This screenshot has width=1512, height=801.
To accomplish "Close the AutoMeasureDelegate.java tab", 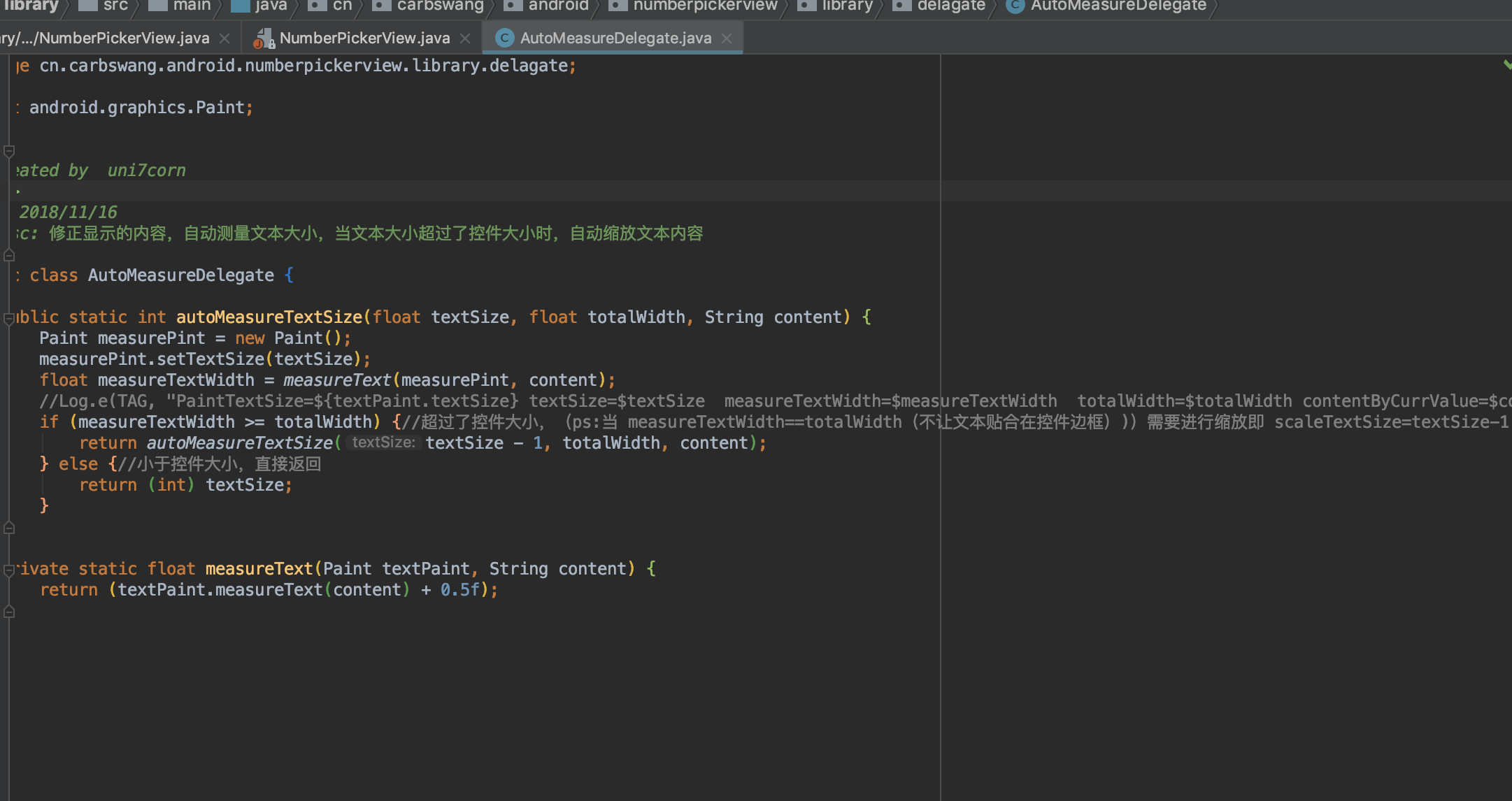I will click(727, 38).
